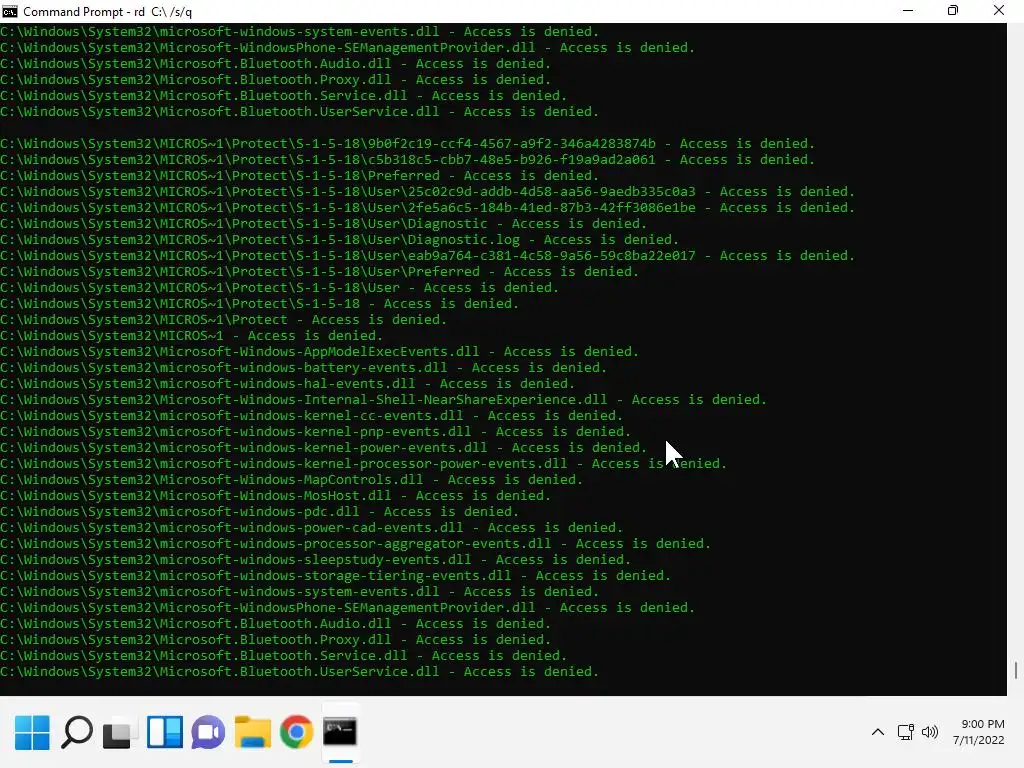1024x768 pixels.
Task: Click line with storage-tiering-events.dll
Action: (336, 575)
